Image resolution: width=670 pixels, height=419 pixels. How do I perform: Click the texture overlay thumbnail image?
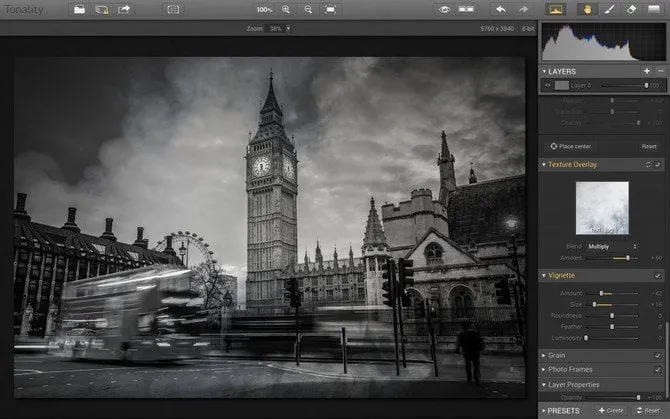(x=602, y=207)
